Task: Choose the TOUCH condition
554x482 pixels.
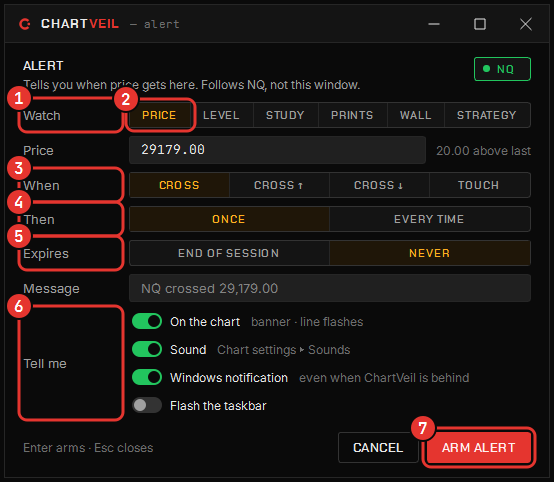Action: [479, 185]
